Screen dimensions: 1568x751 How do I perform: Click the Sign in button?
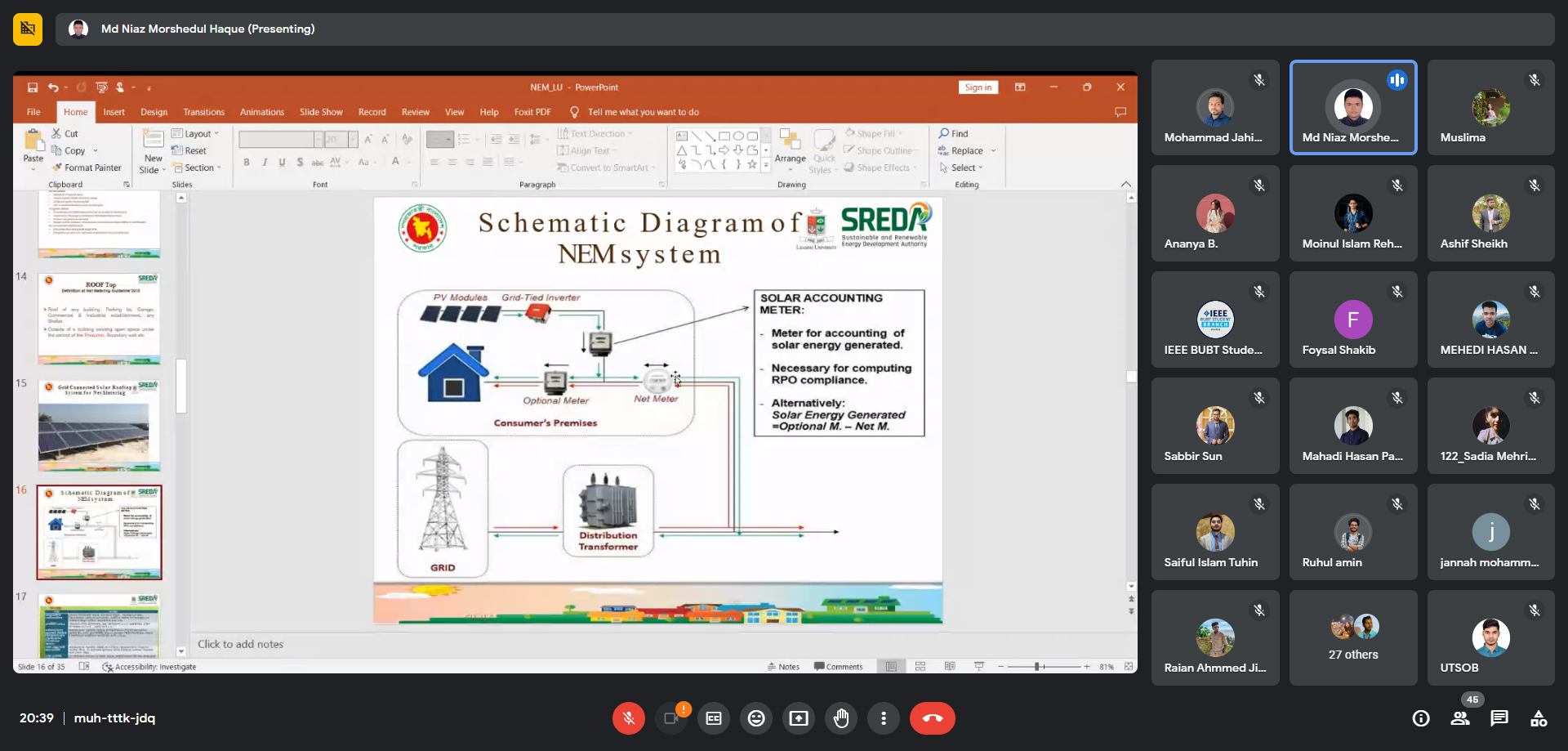tap(978, 87)
